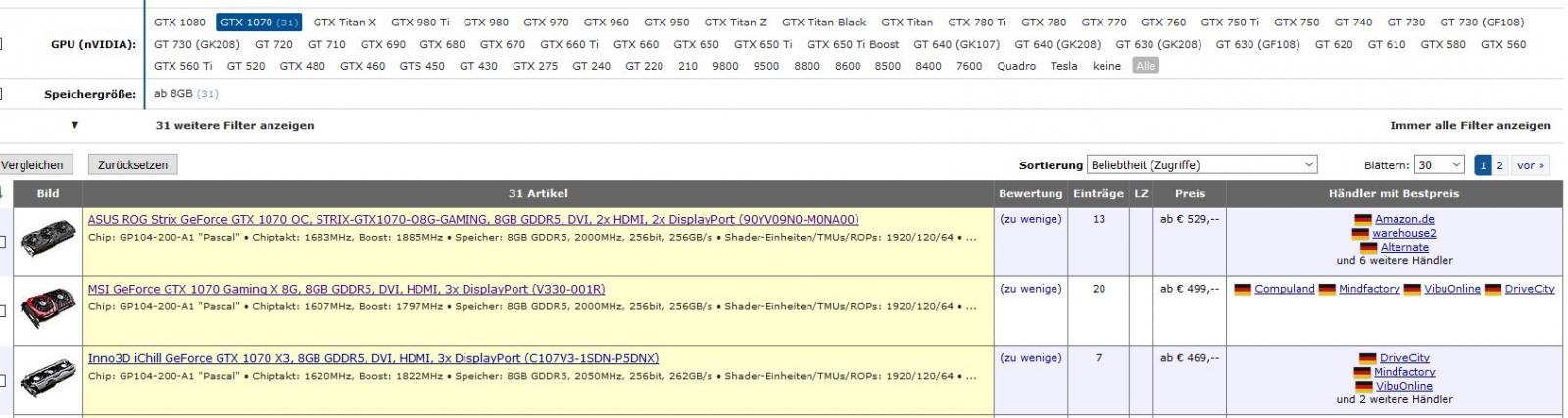Open the Blättern items-per-page dropdown
The width and height of the screenshot is (1568, 418).
[x=1440, y=165]
